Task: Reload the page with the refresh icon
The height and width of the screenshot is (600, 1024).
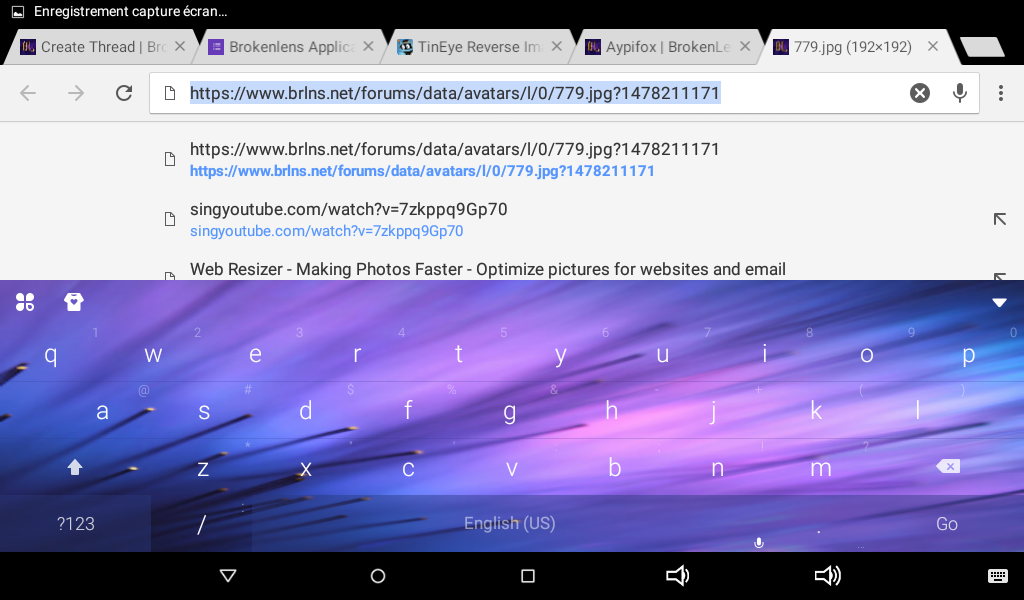Action: (124, 93)
